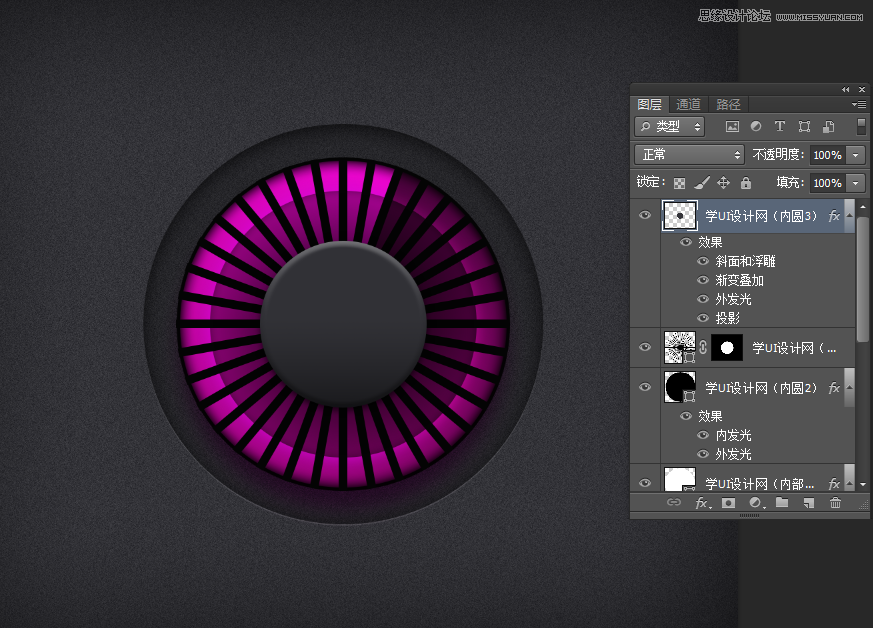Click fx badge on 内部 layer
873x628 pixels.
[x=833, y=484]
